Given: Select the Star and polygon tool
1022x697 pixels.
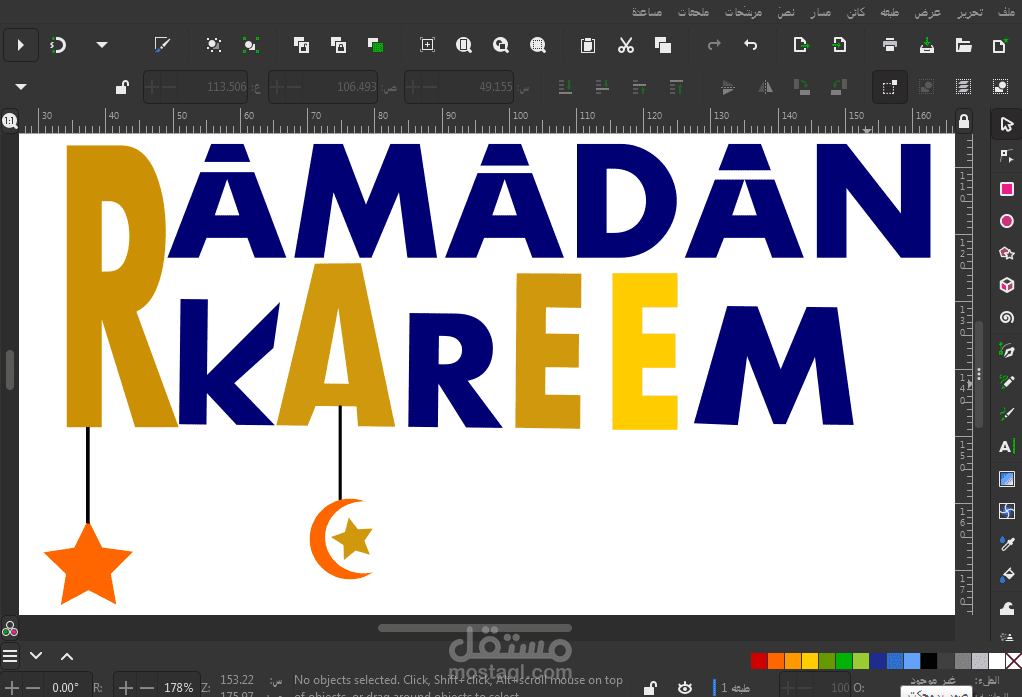Looking at the screenshot, I should pos(1006,253).
